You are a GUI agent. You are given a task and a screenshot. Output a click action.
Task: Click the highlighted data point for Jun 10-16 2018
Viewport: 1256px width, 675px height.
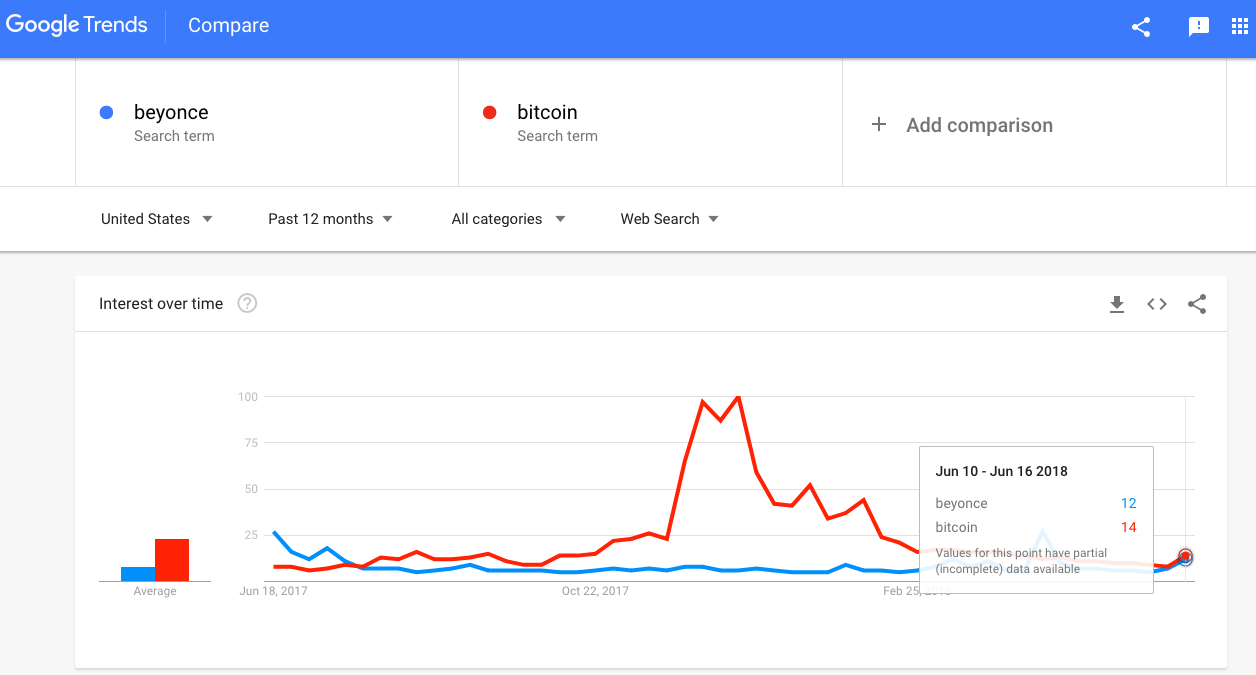click(1185, 557)
